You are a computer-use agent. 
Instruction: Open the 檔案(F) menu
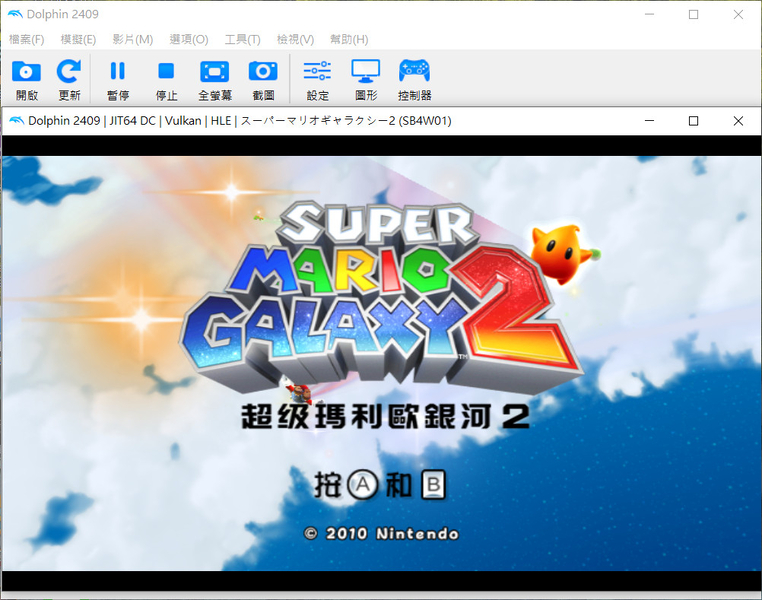[27, 39]
